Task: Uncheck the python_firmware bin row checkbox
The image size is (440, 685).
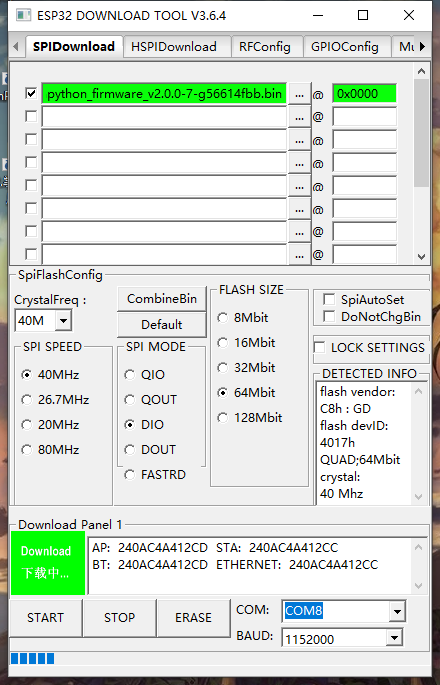Action: (31, 93)
